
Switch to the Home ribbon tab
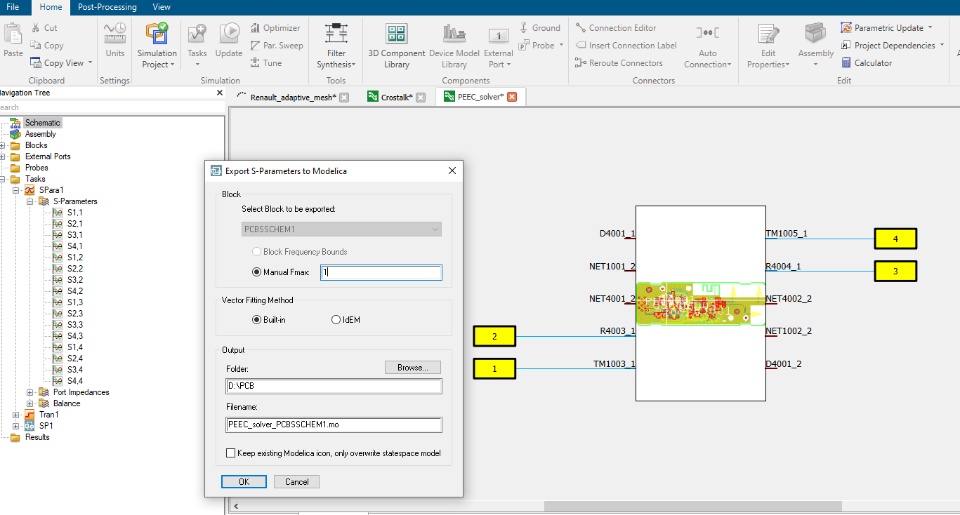51,7
